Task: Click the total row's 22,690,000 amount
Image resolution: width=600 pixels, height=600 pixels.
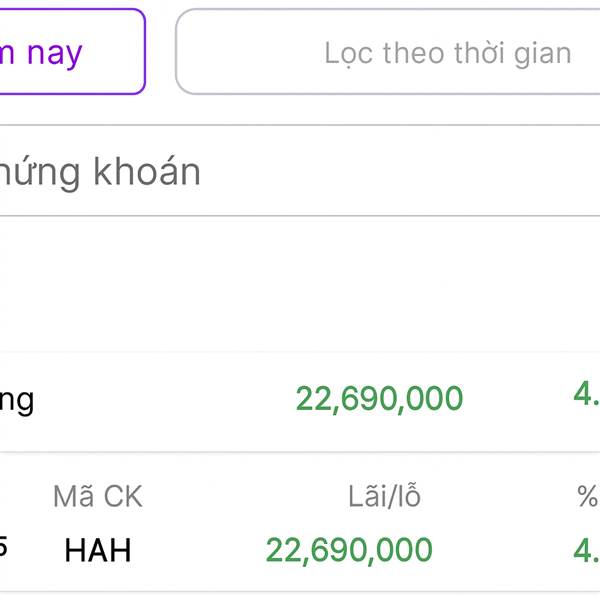Action: click(379, 399)
